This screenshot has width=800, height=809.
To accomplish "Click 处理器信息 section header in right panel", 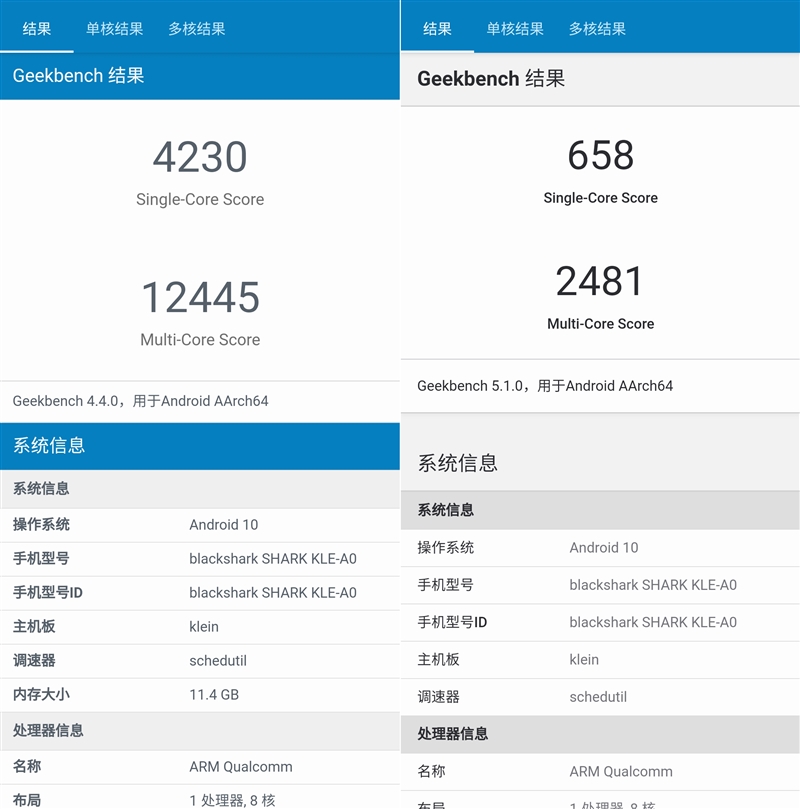I will point(600,734).
